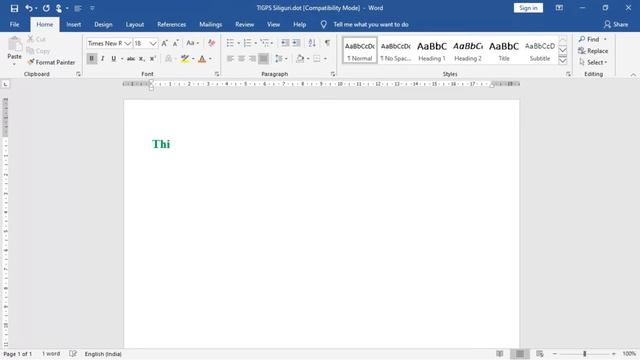Click the Paste clipboard icon
The height and width of the screenshot is (360, 640).
pos(15,44)
